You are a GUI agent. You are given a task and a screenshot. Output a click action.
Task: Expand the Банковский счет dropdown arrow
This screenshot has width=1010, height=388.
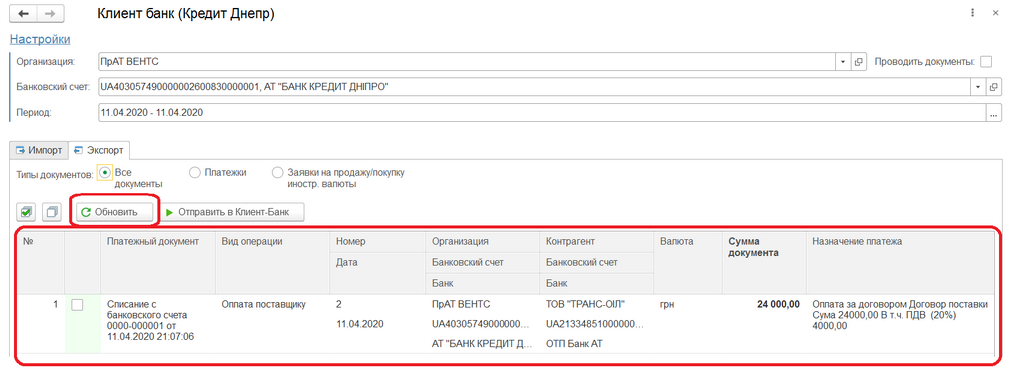978,86
